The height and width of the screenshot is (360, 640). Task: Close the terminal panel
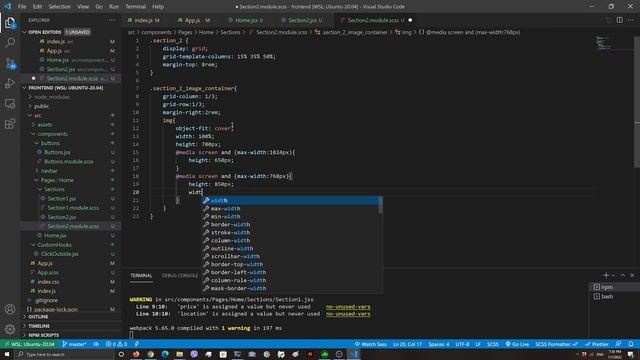632,276
